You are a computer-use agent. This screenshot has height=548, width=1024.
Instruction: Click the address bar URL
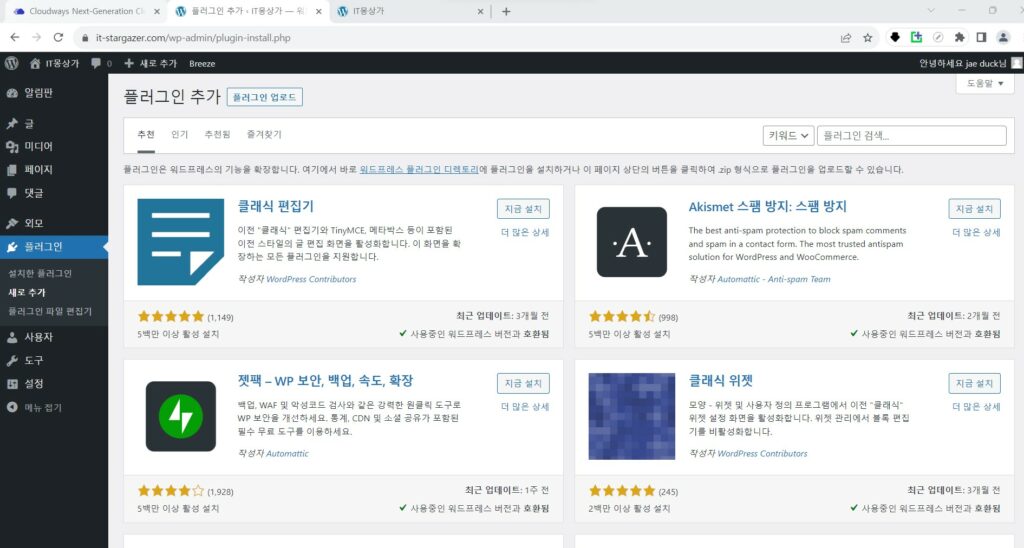click(x=193, y=38)
